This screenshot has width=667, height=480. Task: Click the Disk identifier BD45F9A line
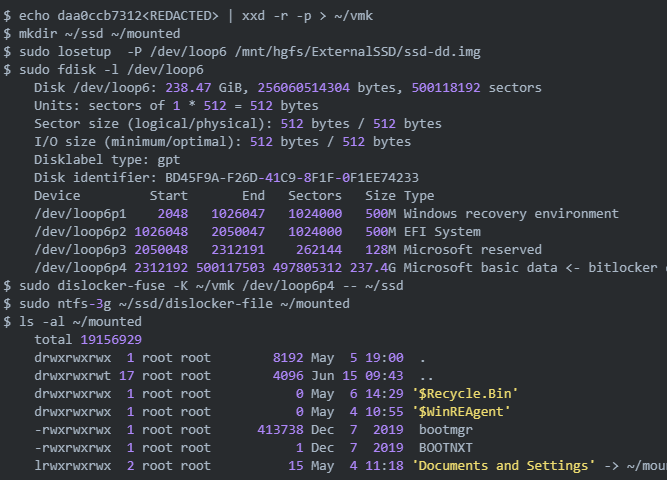pos(226,177)
